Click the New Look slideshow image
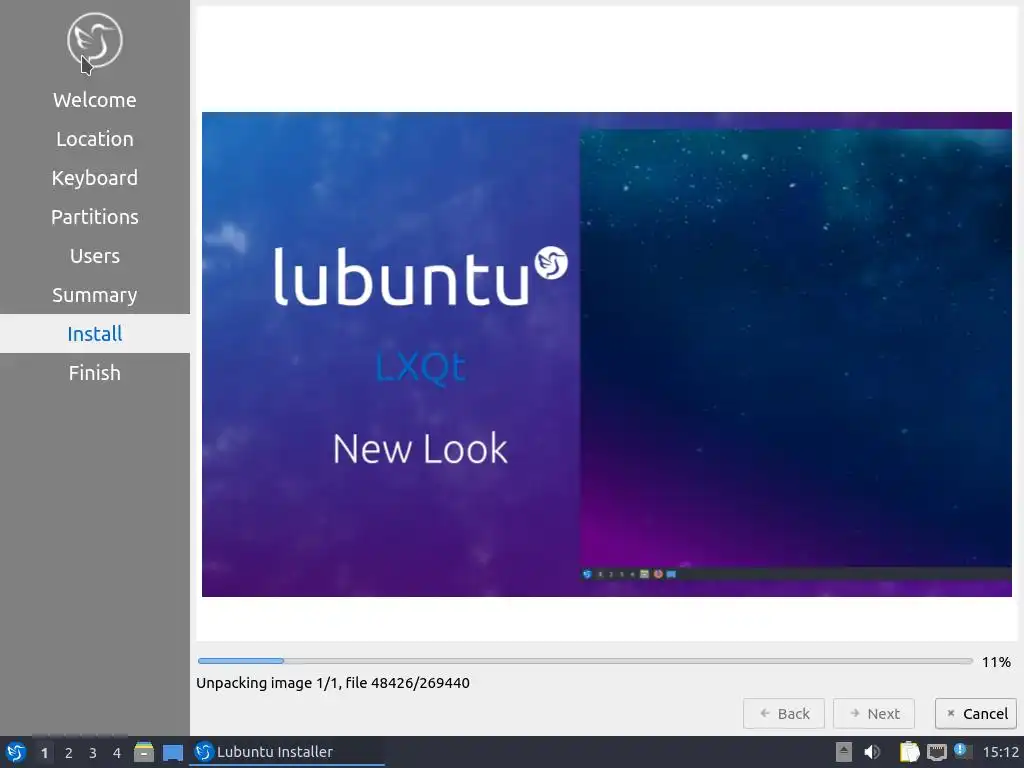 pos(607,354)
